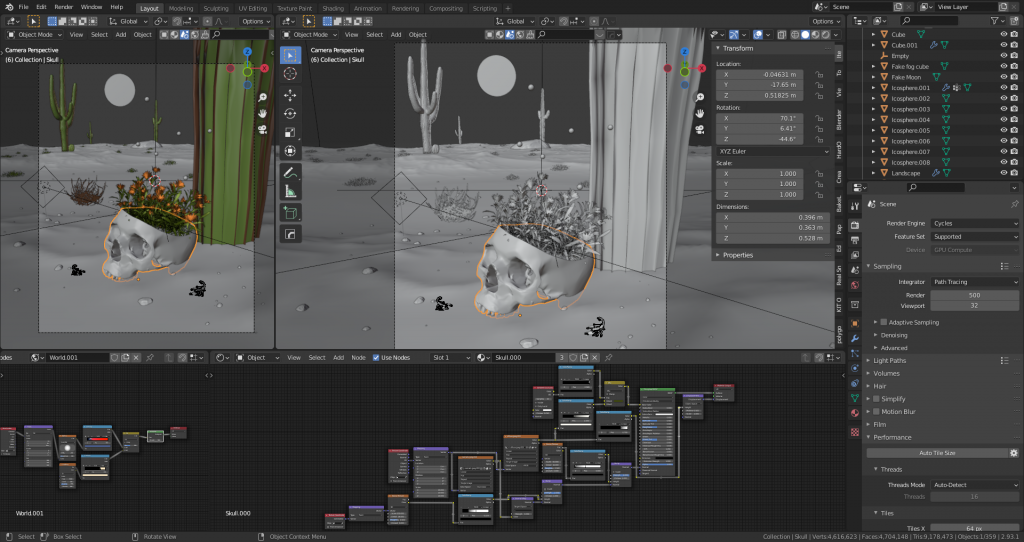Click the Auto Tile Size settings gear

click(x=1013, y=453)
